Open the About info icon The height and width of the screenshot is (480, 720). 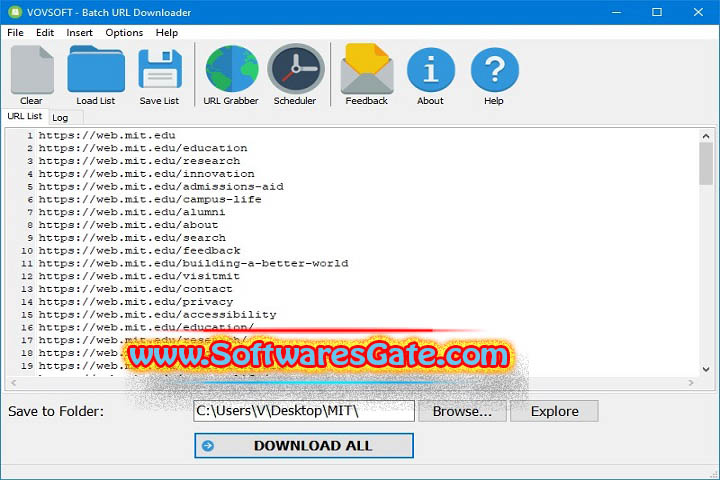coord(431,70)
